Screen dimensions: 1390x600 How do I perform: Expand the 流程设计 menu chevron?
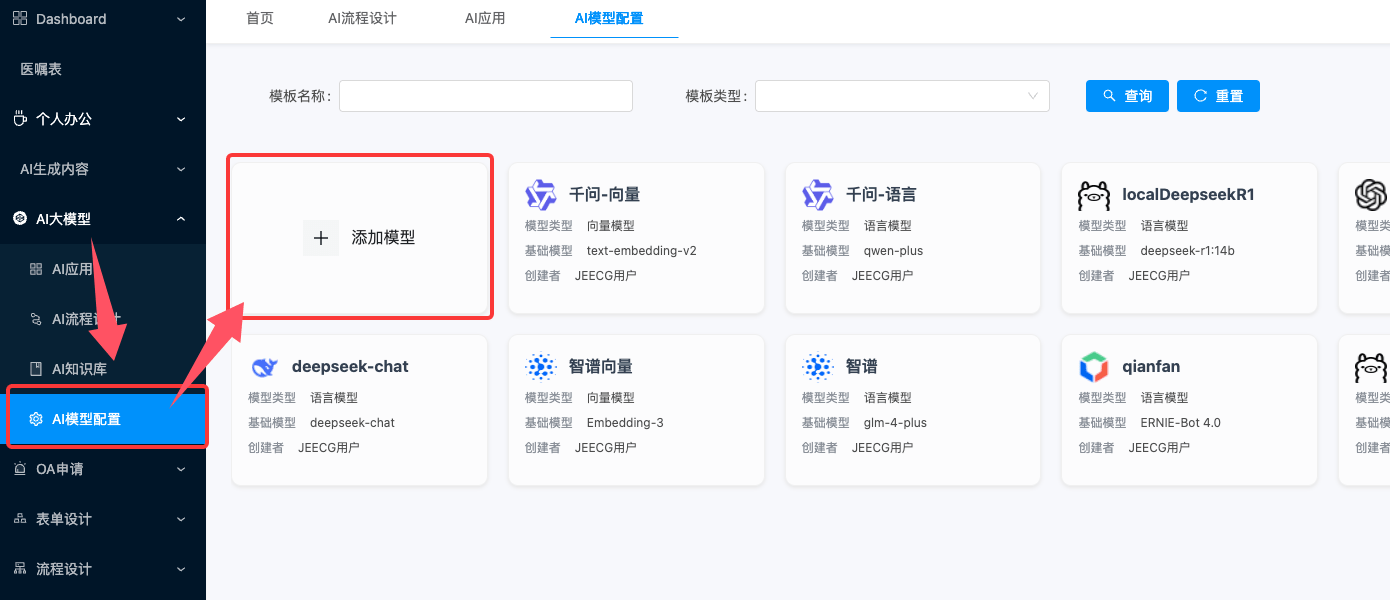point(181,569)
